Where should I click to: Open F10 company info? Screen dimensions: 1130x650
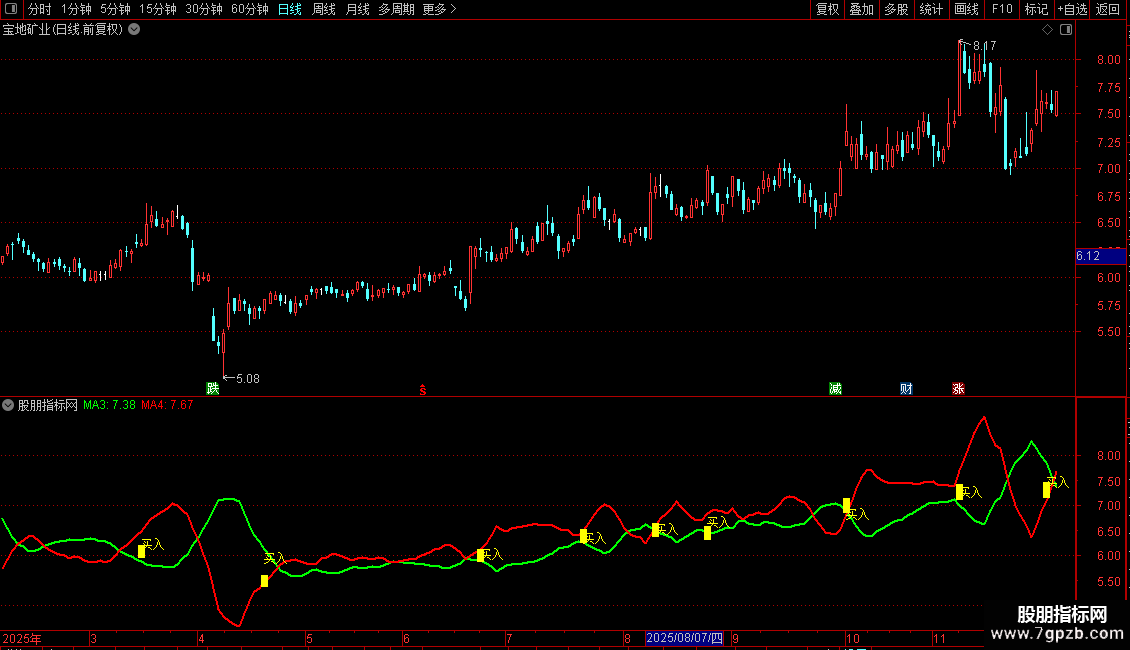[x=1002, y=9]
